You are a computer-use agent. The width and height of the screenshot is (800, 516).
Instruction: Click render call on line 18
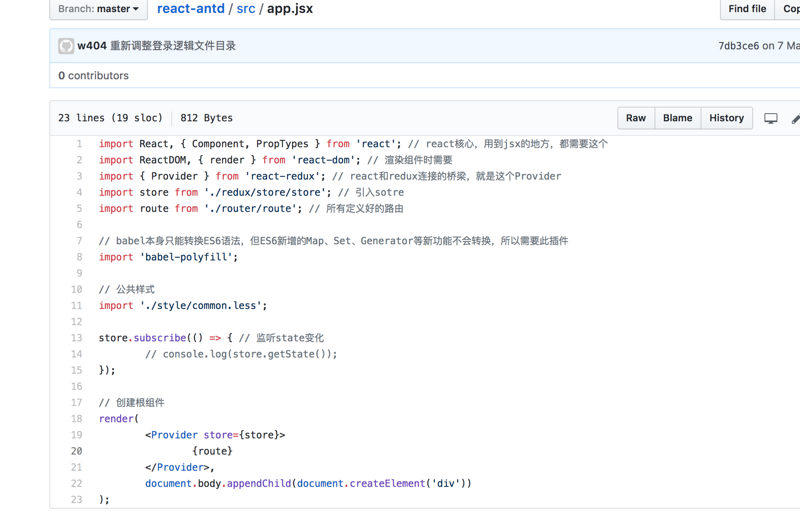(x=116, y=419)
